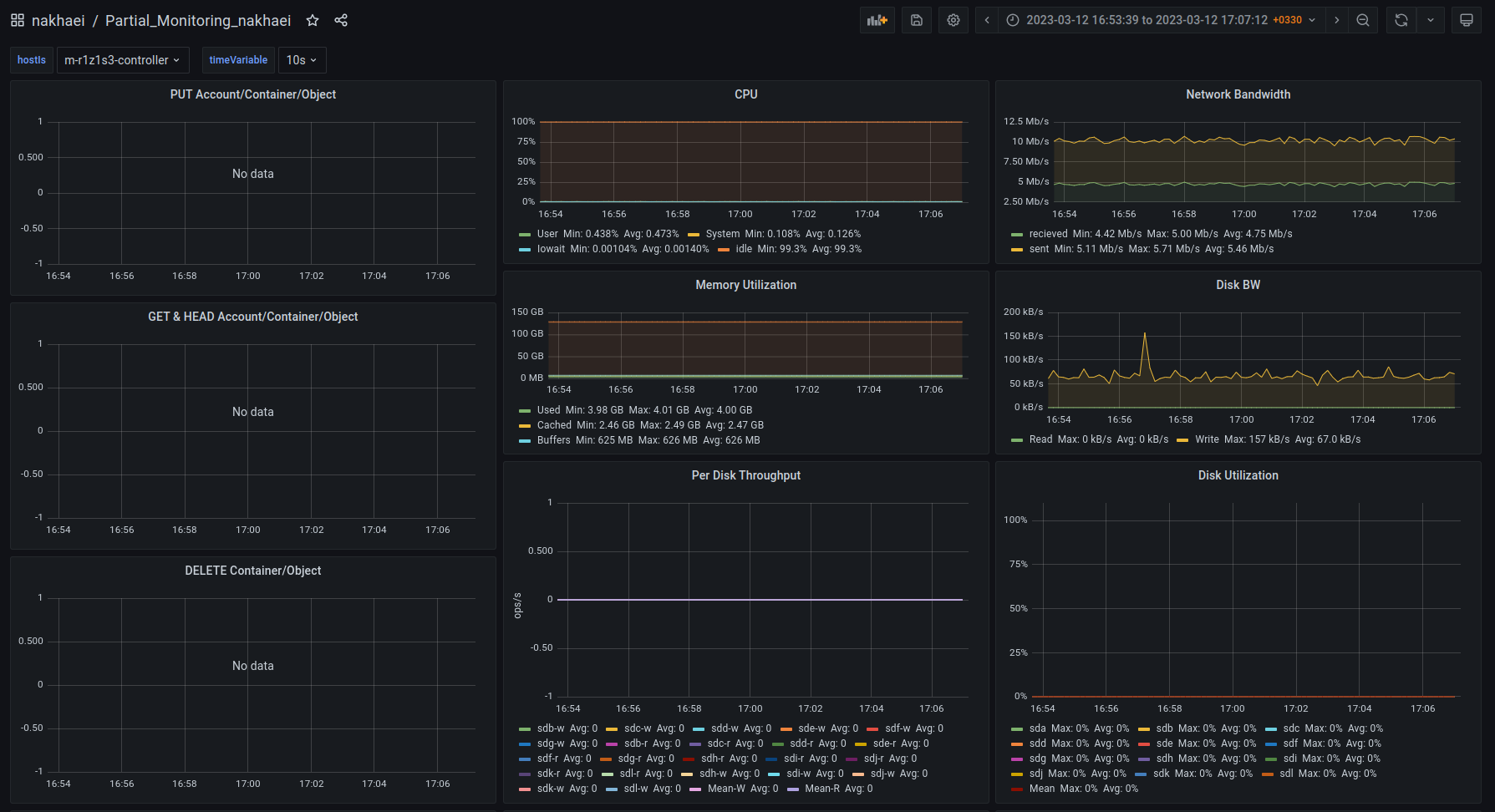Toggle Cached series in Memory Utilization legend
This screenshot has height=812, width=1495.
[554, 425]
